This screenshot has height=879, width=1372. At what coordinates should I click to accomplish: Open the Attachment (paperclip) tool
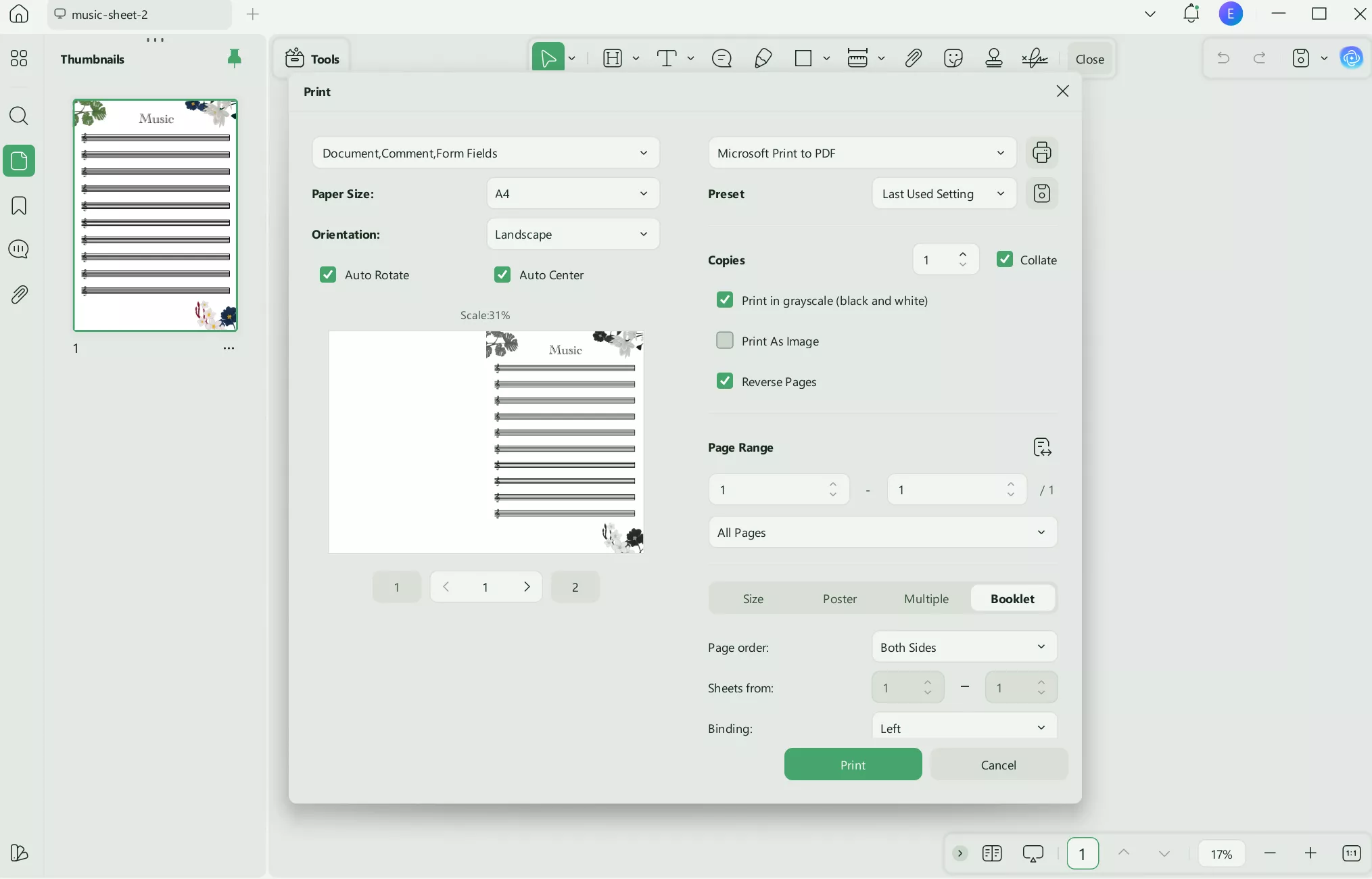(x=912, y=58)
